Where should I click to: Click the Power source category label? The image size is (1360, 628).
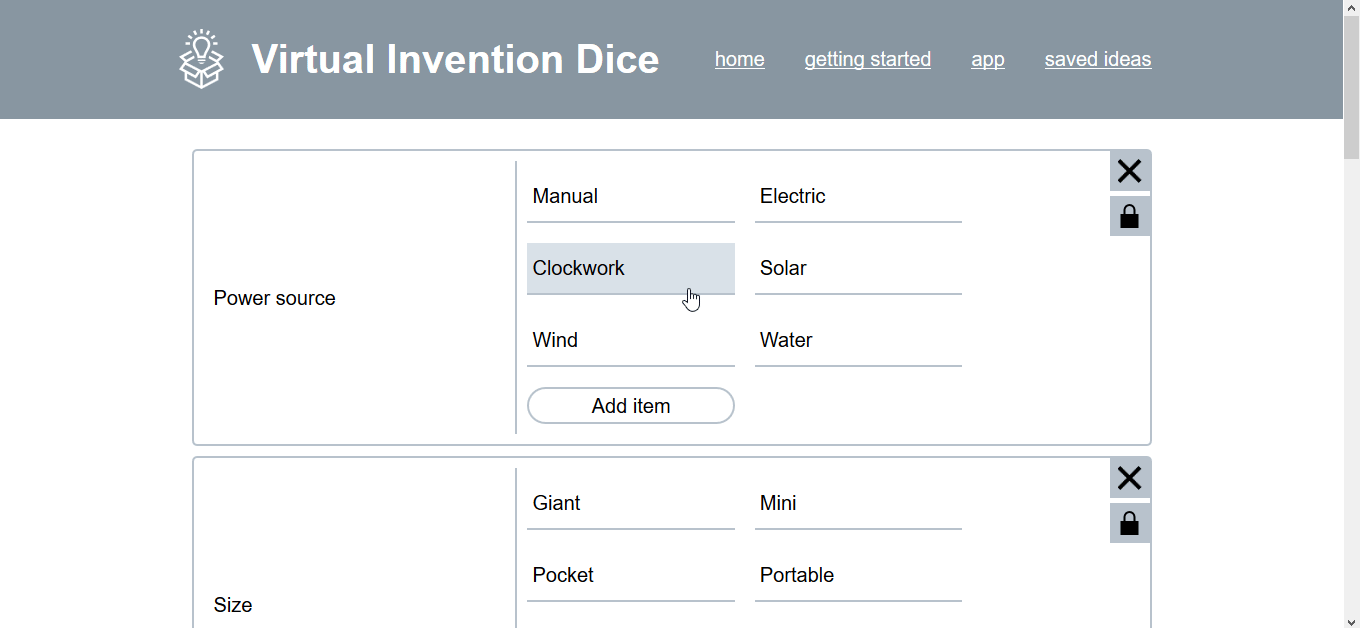click(x=275, y=298)
